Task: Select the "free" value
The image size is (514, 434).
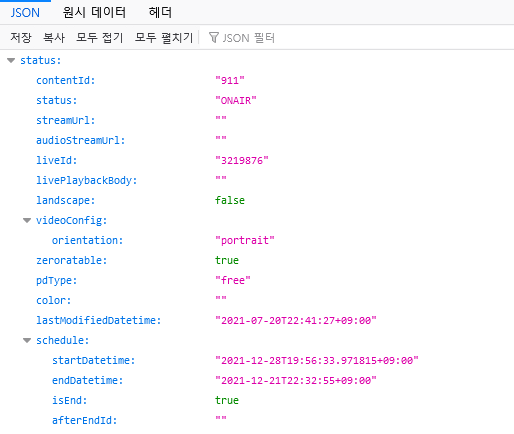Action: click(233, 280)
